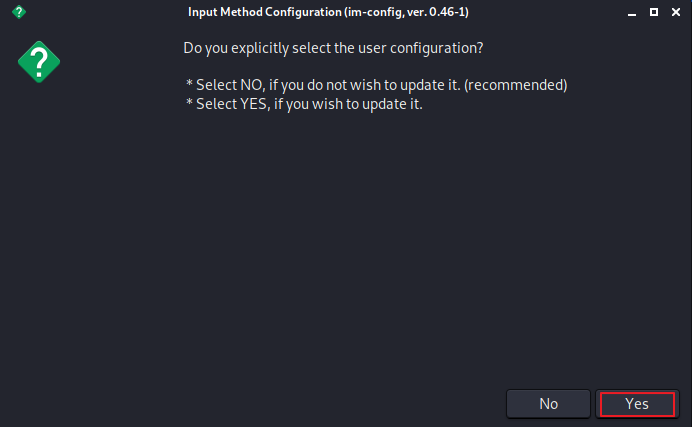Click empty title bar space left of the title
The height and width of the screenshot is (427, 692).
coord(100,12)
